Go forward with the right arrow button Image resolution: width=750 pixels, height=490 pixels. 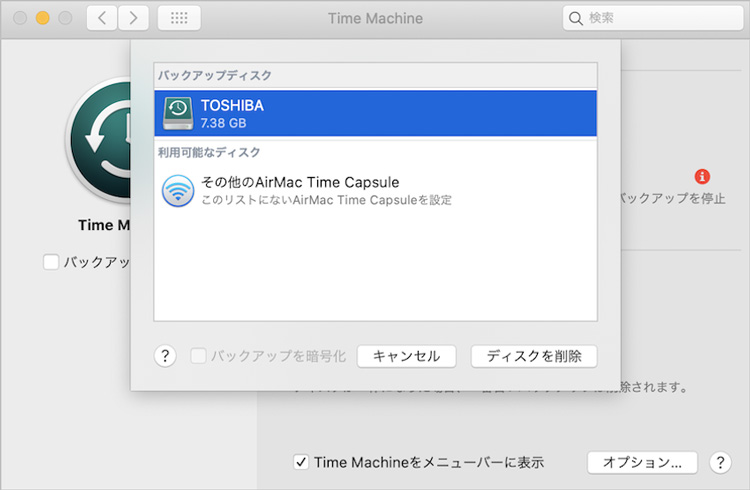(133, 18)
